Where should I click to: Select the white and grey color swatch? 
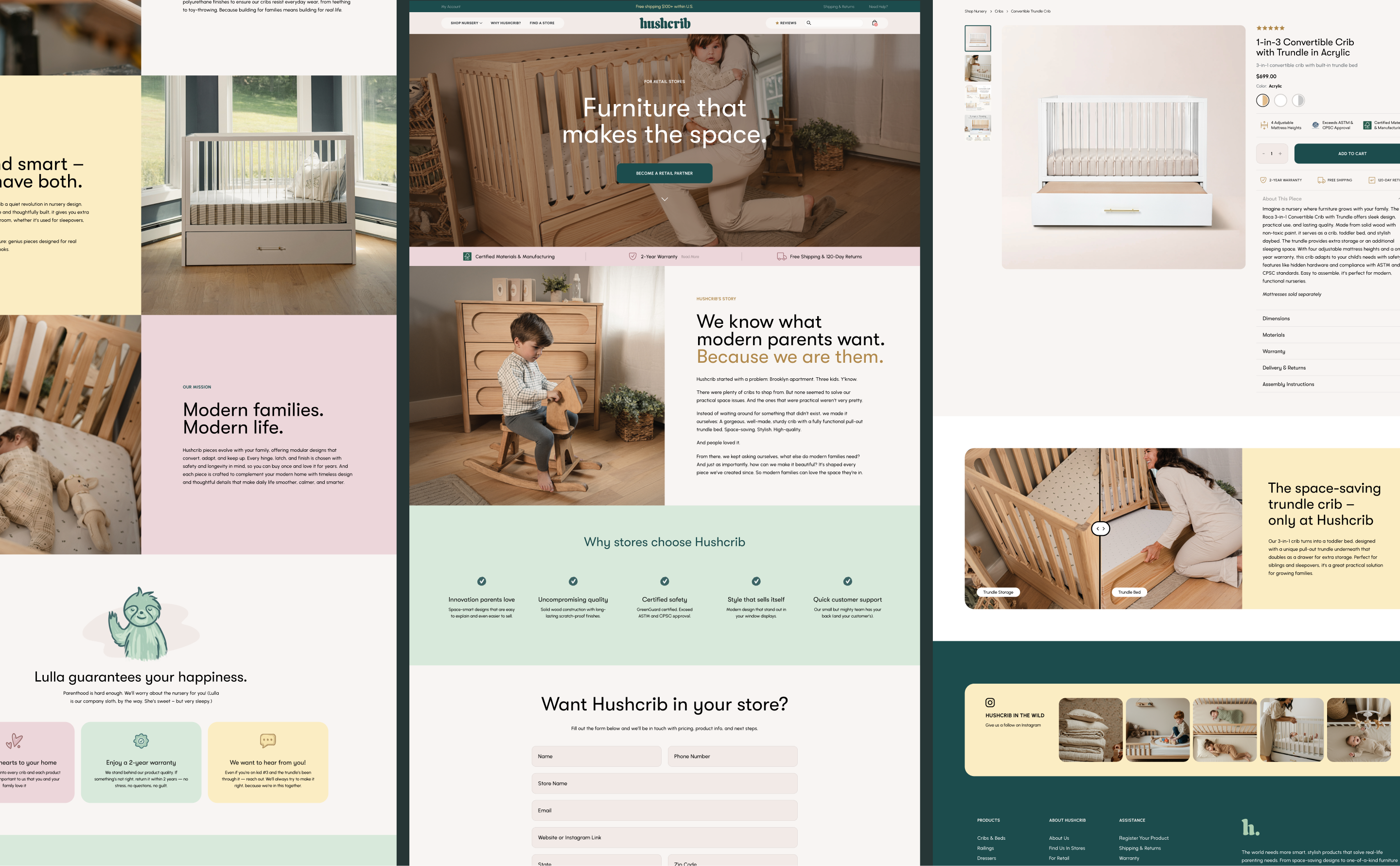click(x=1298, y=101)
